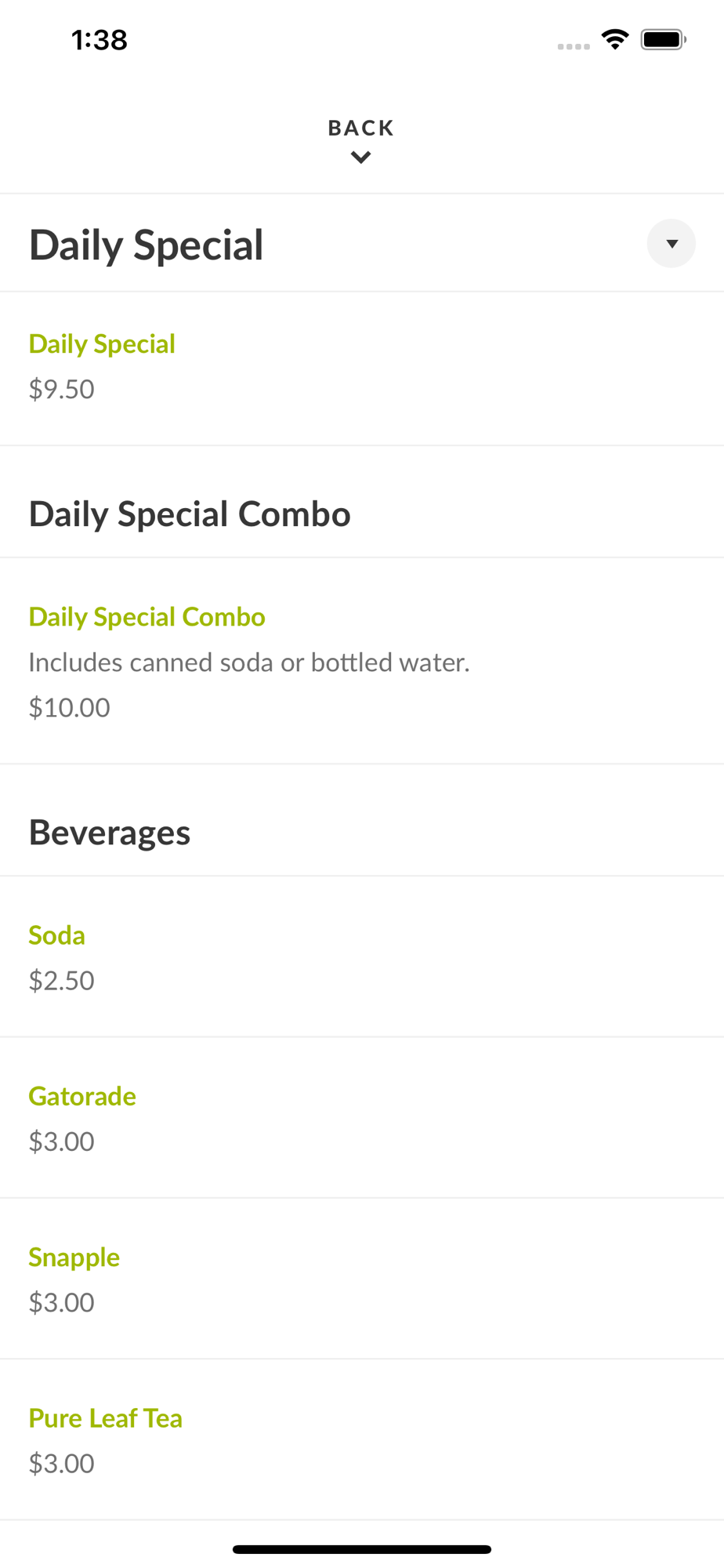Viewport: 724px width, 1568px height.
Task: Tap the BACK button at top
Action: click(360, 128)
